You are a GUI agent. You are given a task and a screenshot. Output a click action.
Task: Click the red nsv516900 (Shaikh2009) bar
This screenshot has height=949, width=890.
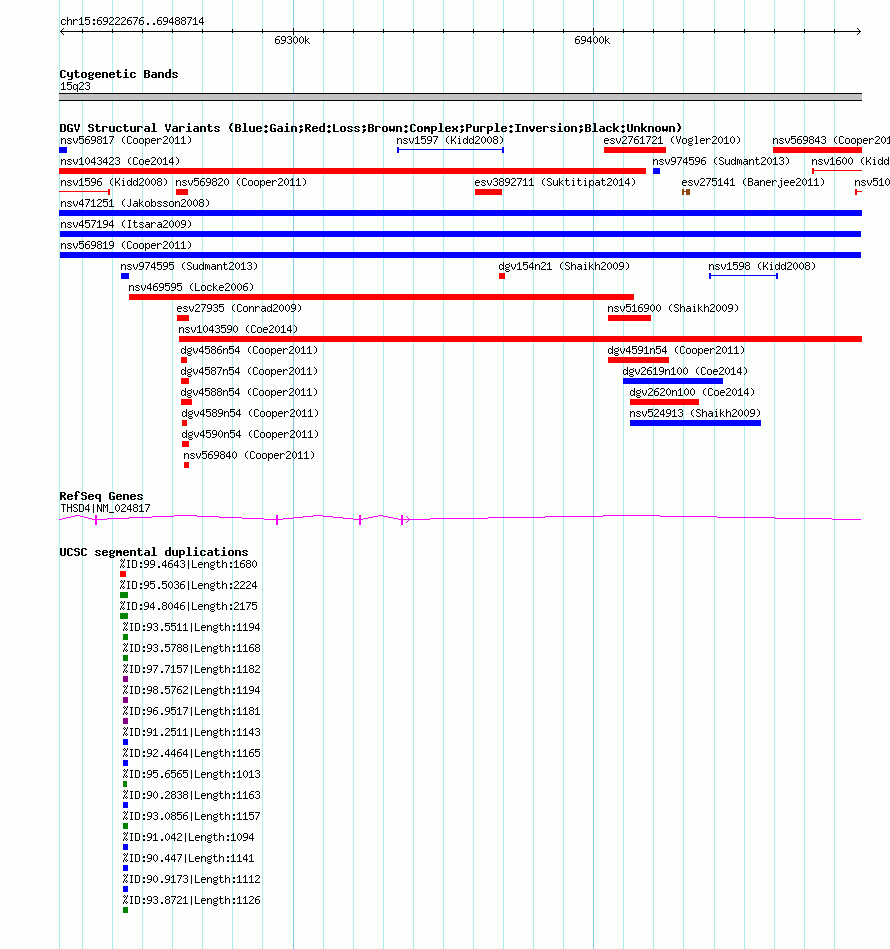click(629, 318)
